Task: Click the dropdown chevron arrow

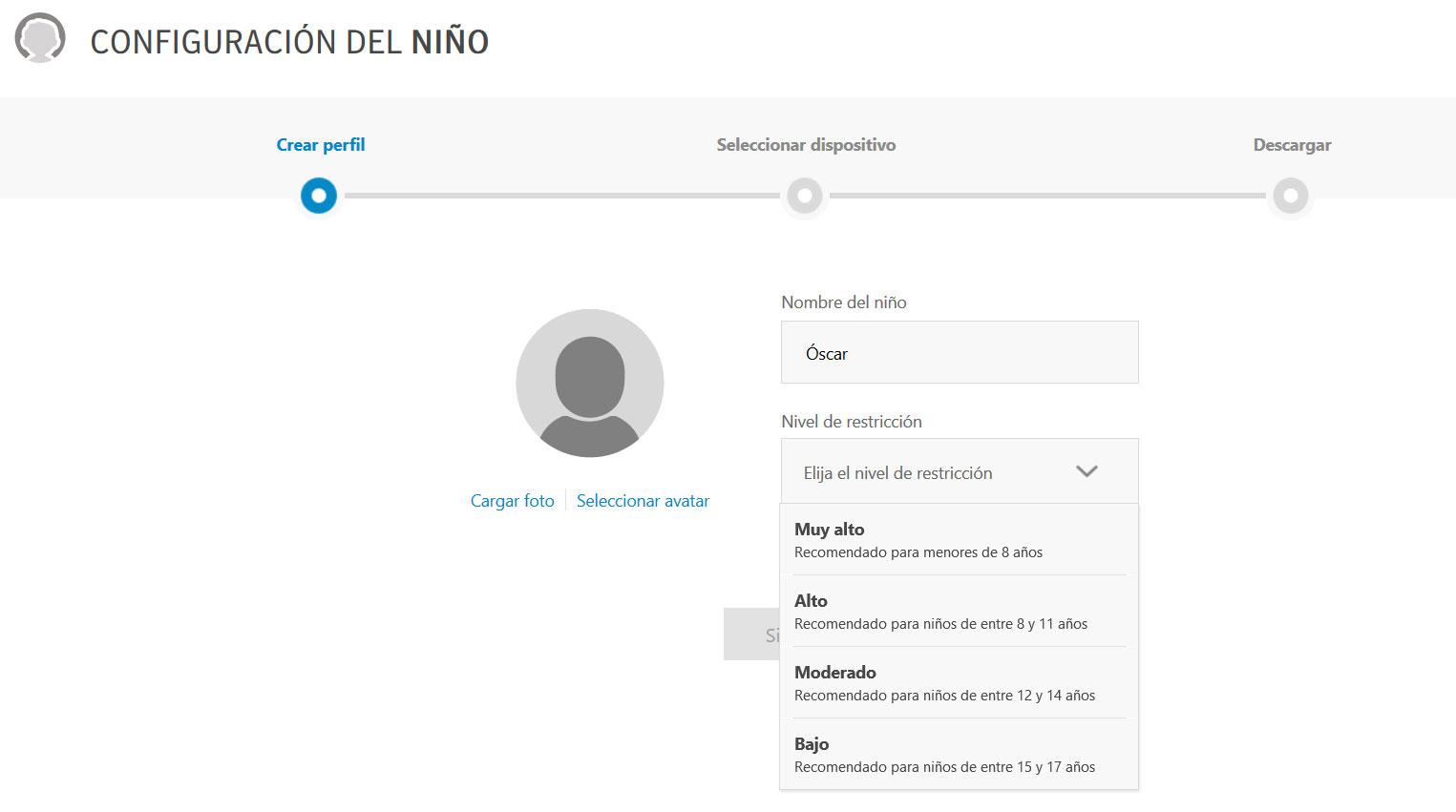Action: (1087, 471)
